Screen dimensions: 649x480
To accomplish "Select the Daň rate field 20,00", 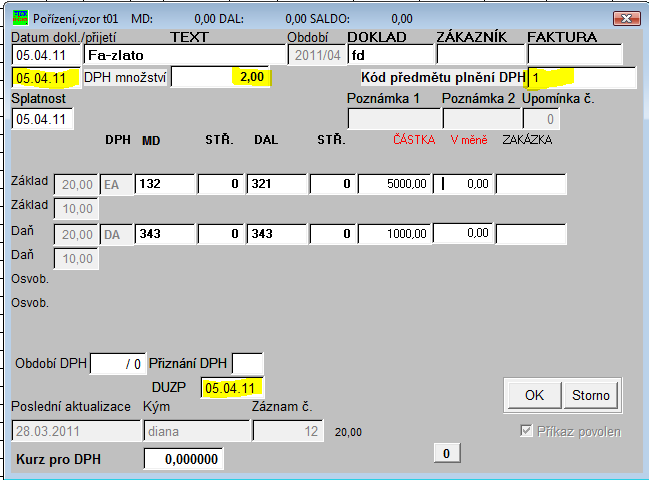I will (x=76, y=235).
